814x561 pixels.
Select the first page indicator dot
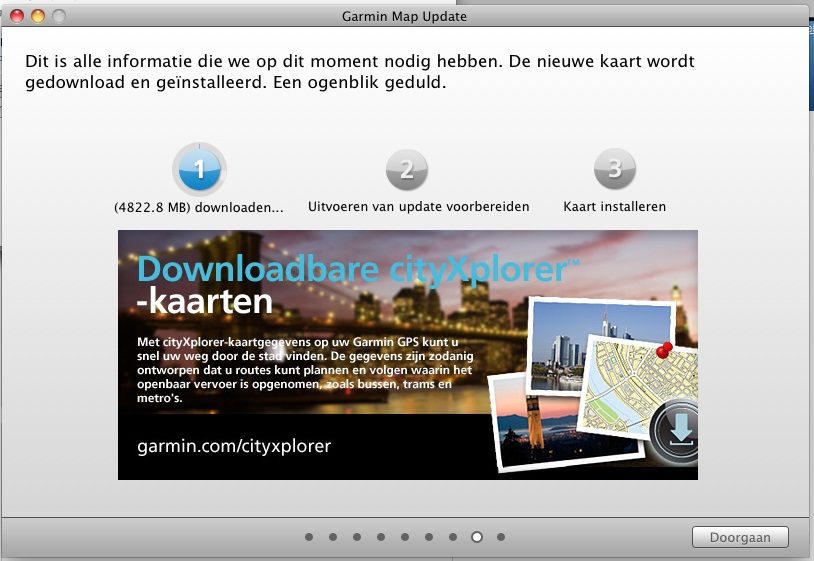309,537
